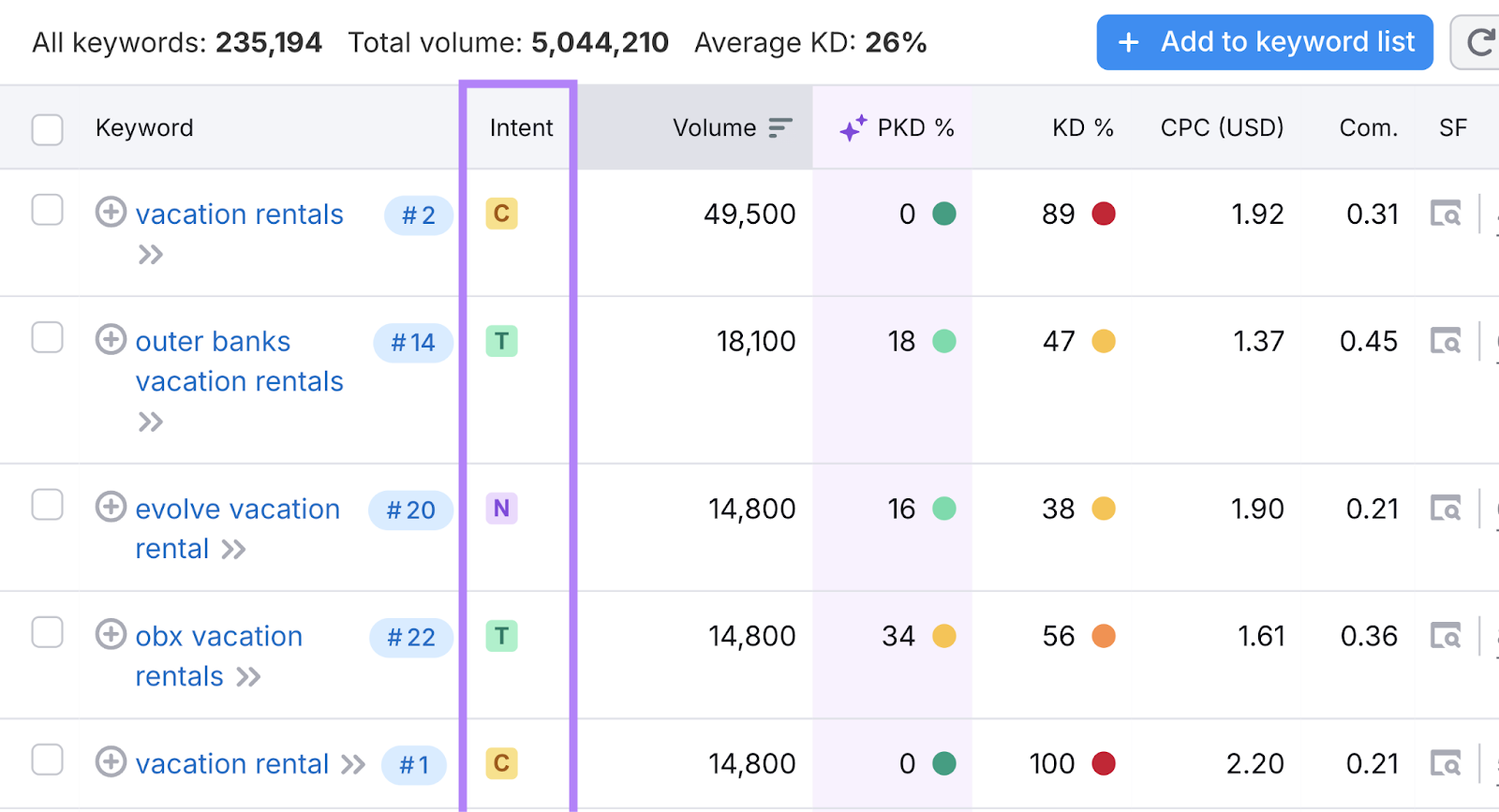Screen dimensions: 1499x812
Task: Click the refresh icon button
Action: point(1478,42)
